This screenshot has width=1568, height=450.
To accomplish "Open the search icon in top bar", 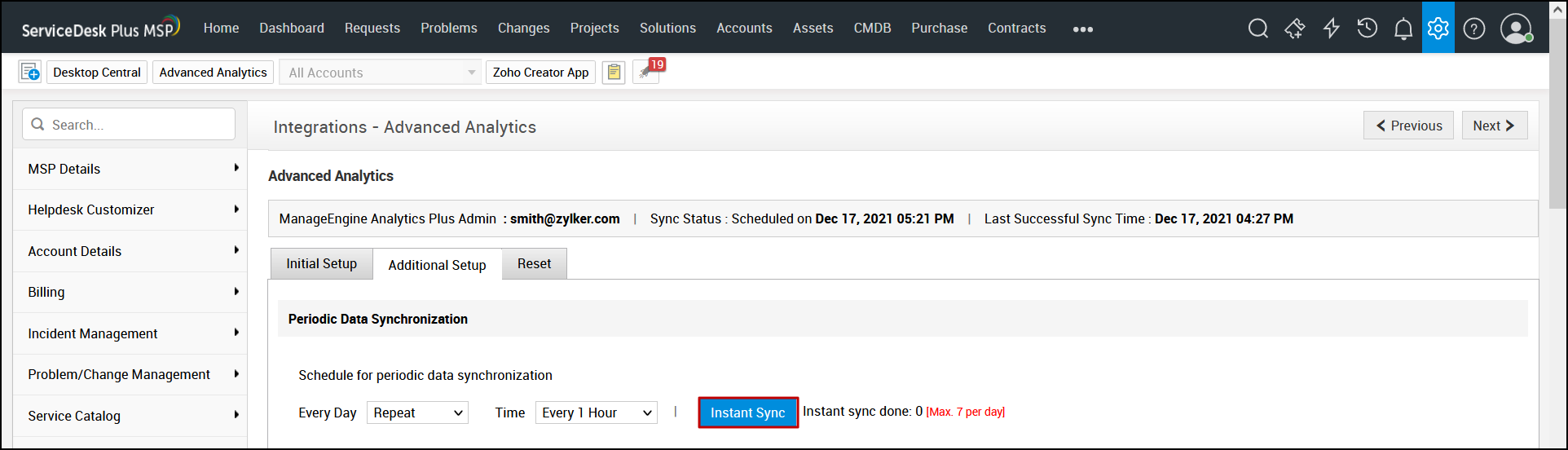I will [x=1257, y=29].
